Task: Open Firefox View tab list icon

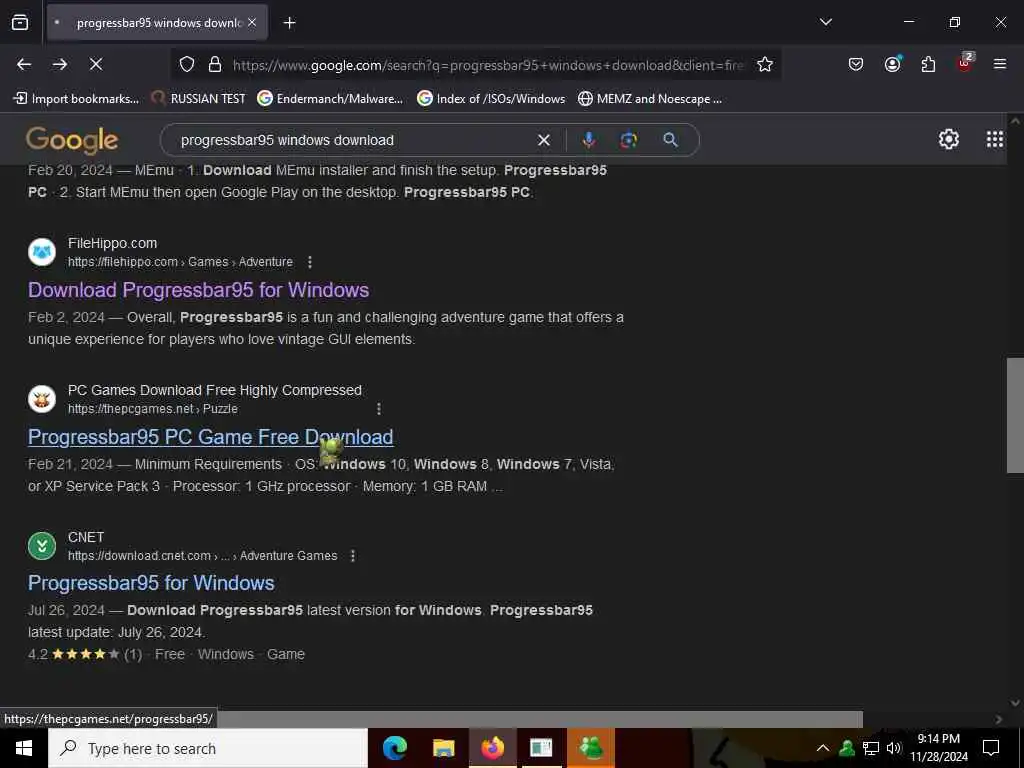Action: 20,22
